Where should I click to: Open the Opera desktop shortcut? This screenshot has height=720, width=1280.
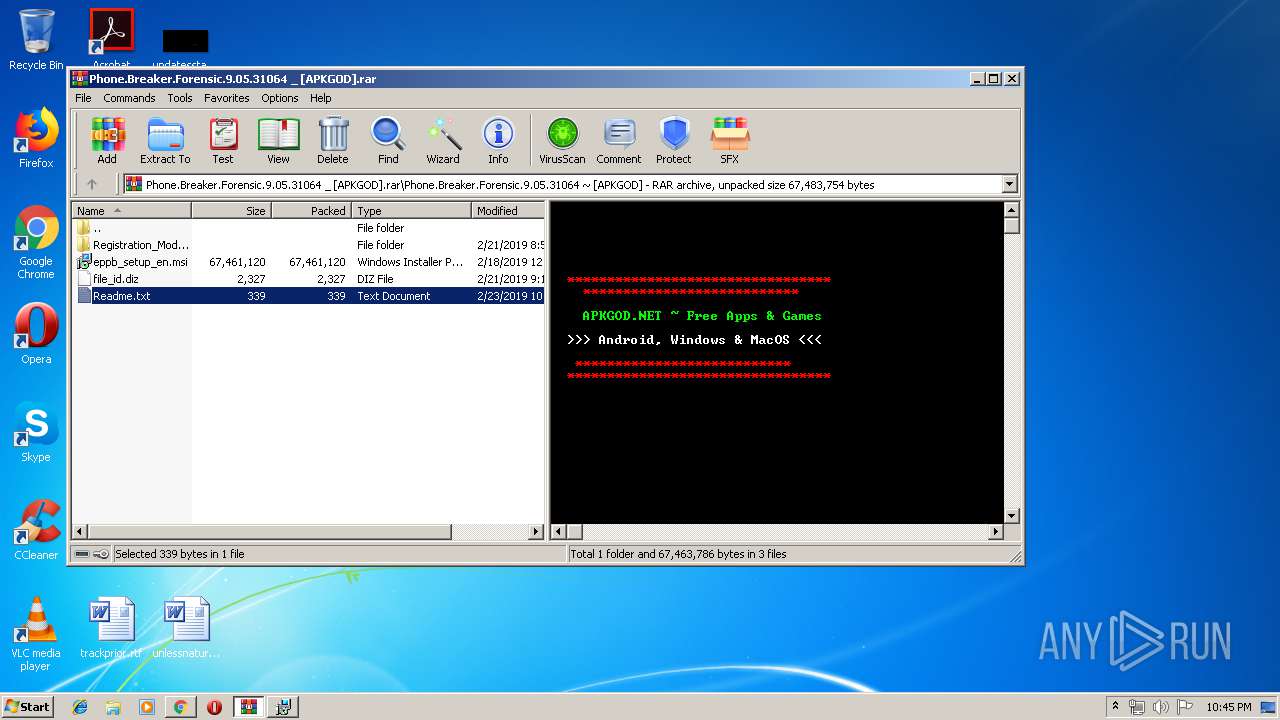click(36, 334)
